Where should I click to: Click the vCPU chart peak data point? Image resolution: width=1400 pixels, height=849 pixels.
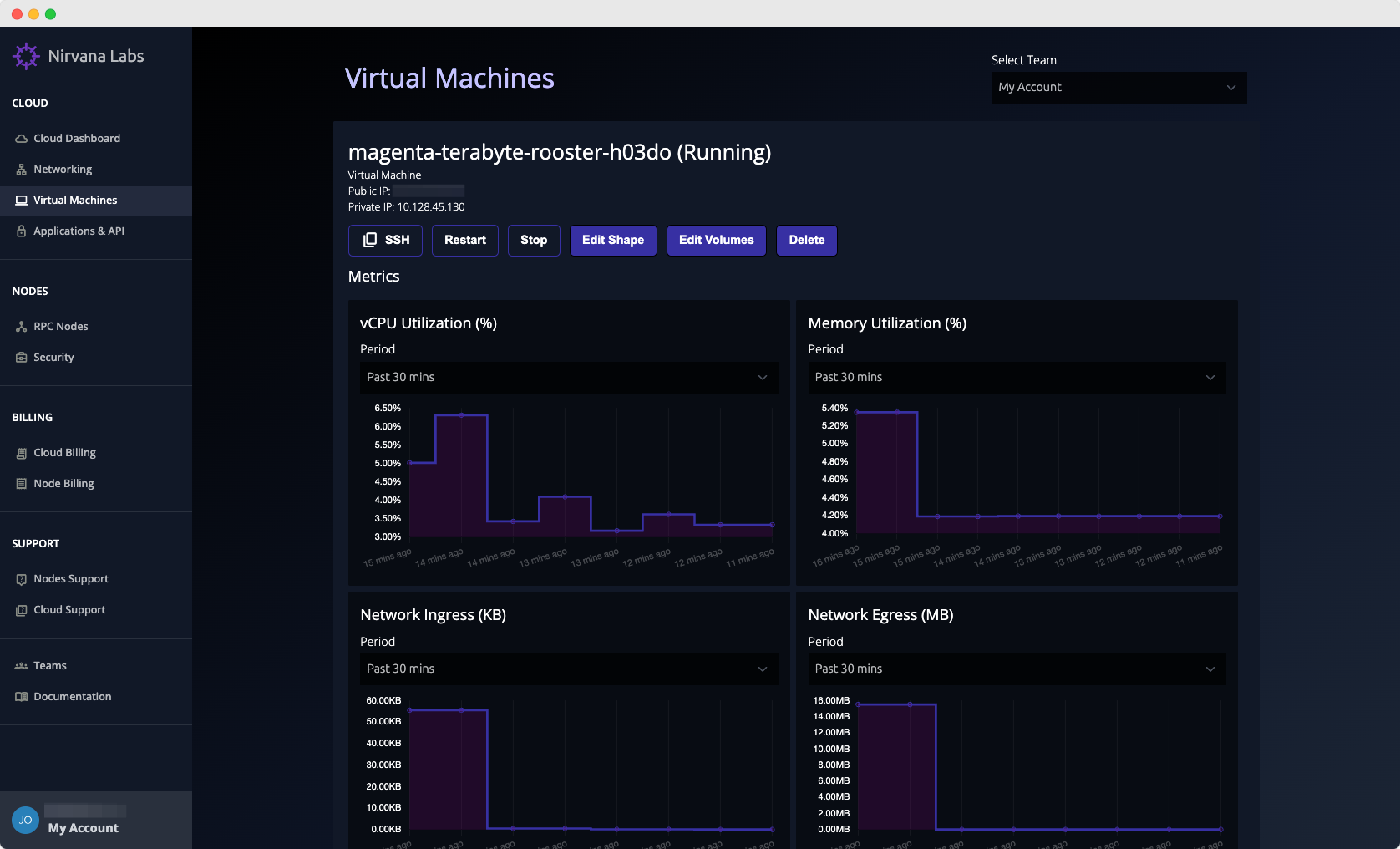pyautogui.click(x=461, y=415)
